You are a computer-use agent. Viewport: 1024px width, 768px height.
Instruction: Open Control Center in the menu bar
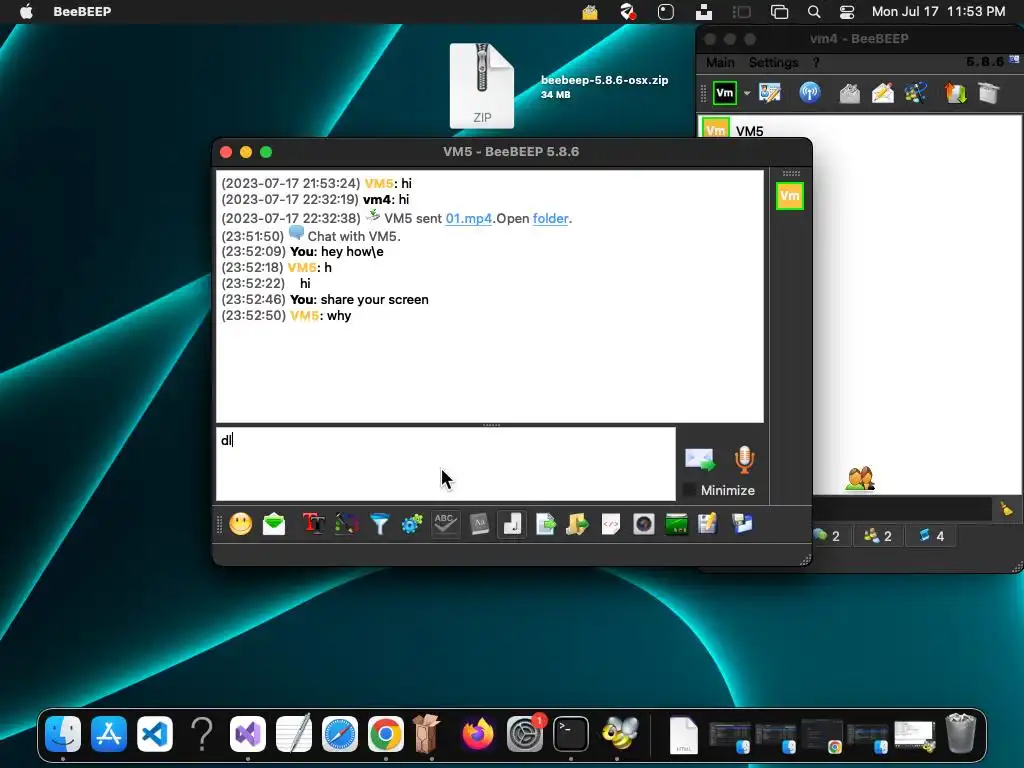pyautogui.click(x=847, y=11)
